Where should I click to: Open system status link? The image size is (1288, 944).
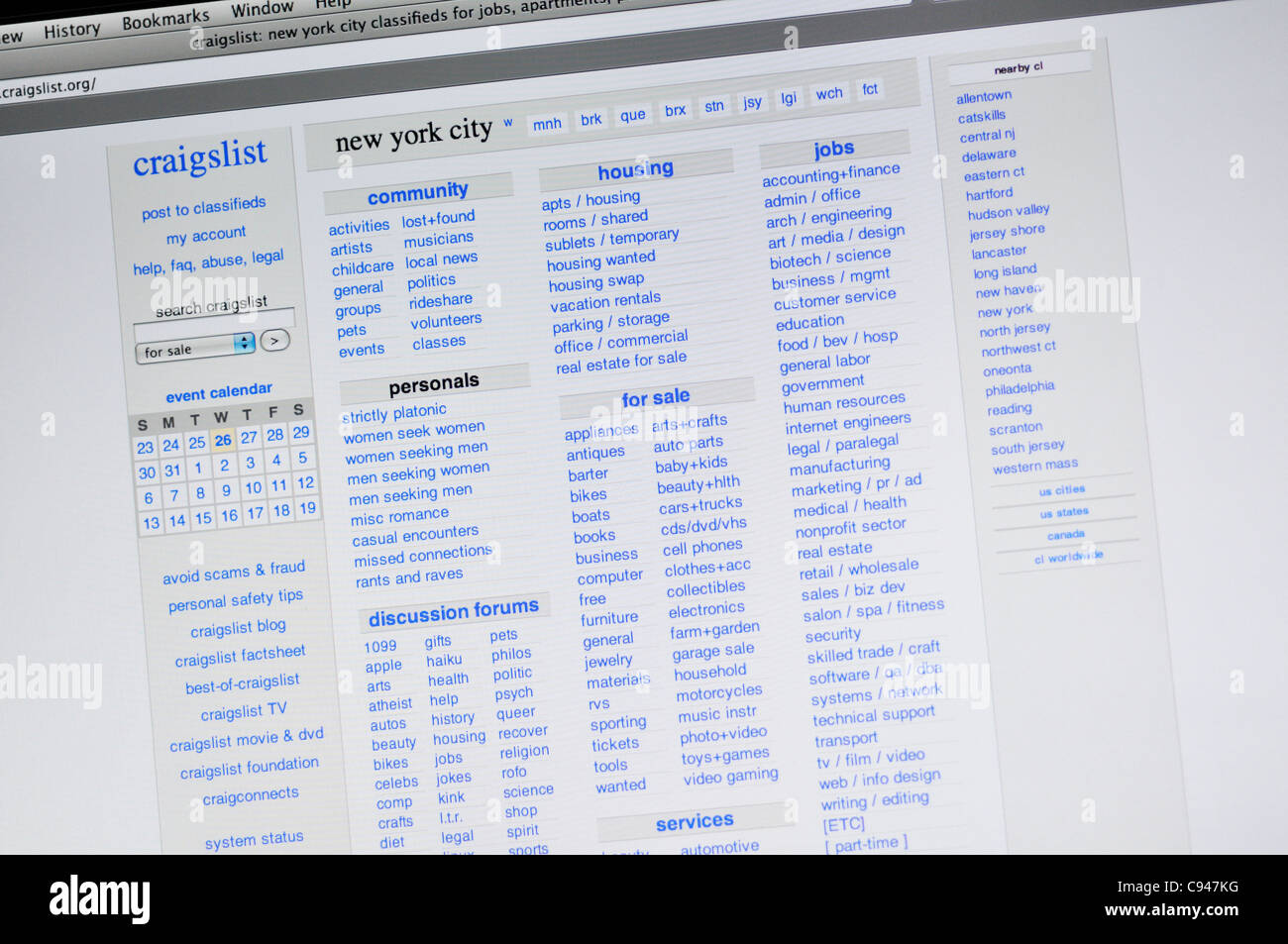[254, 840]
